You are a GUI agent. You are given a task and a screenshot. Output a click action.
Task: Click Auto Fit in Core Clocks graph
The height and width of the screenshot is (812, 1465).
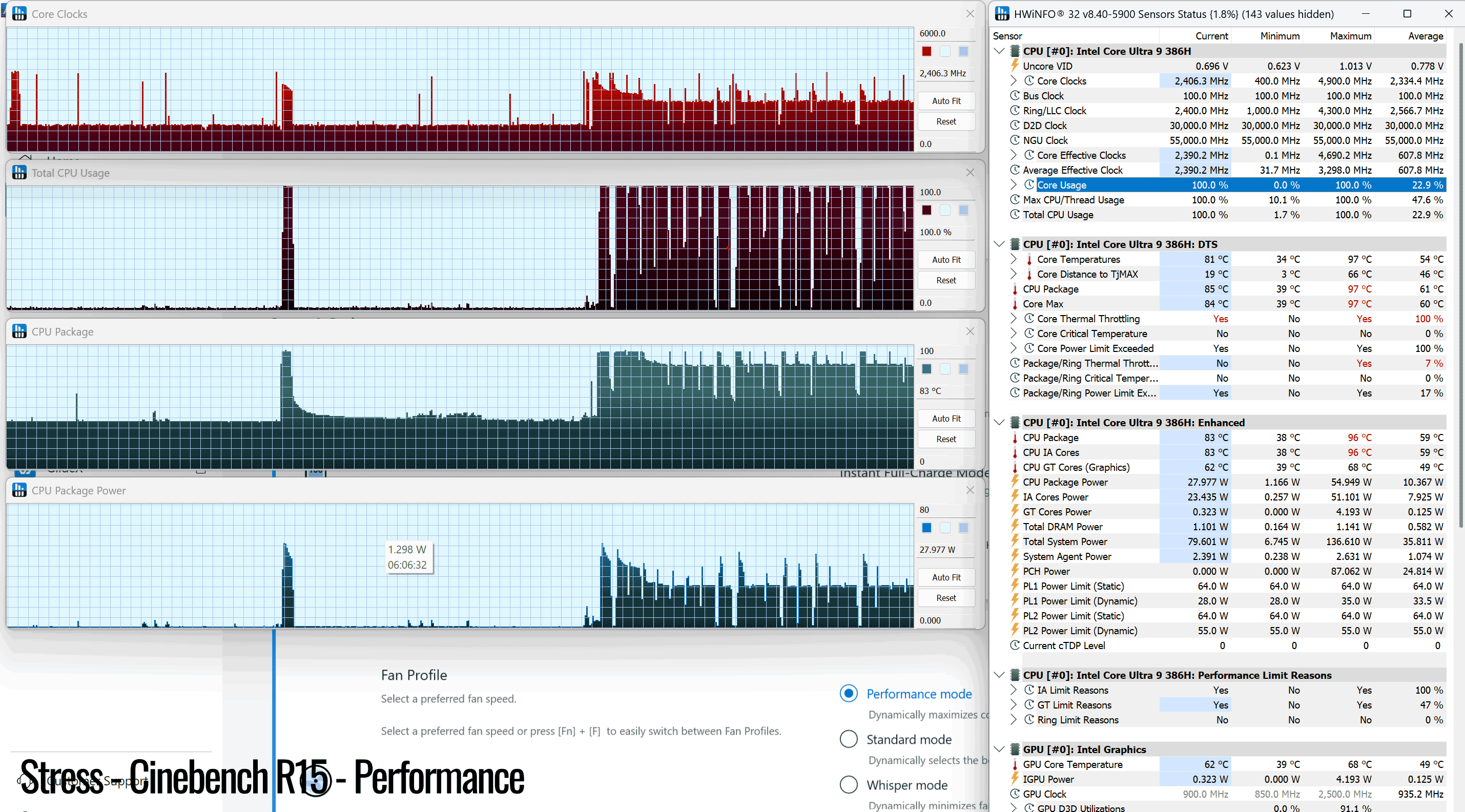tap(946, 100)
